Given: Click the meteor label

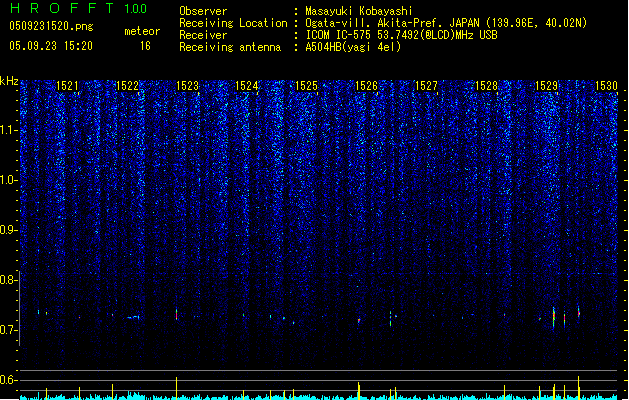Looking at the screenshot, I should [142, 31].
